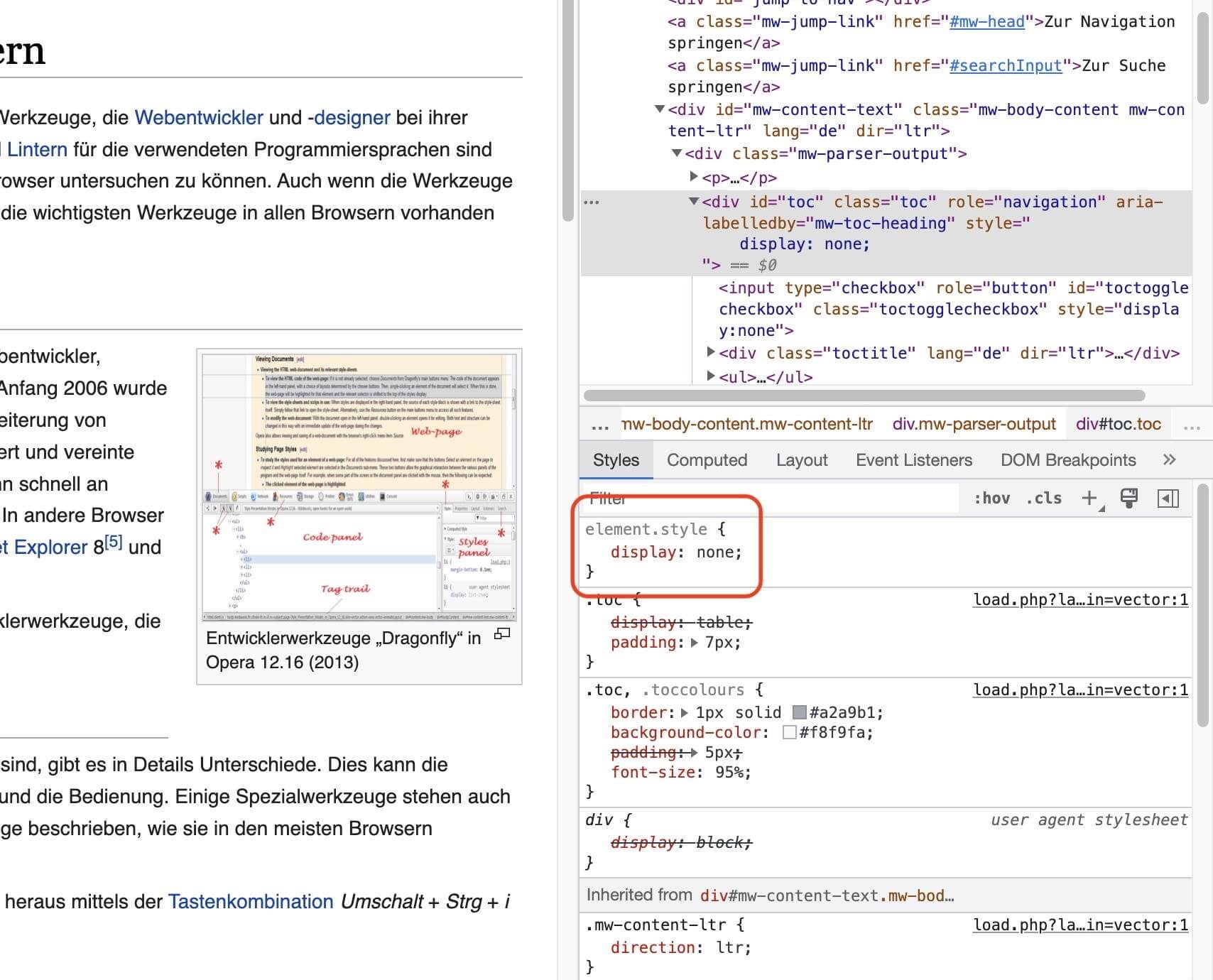The height and width of the screenshot is (980, 1213).
Task: Click the enlarge icon under the Dragonfly image
Action: [x=502, y=633]
